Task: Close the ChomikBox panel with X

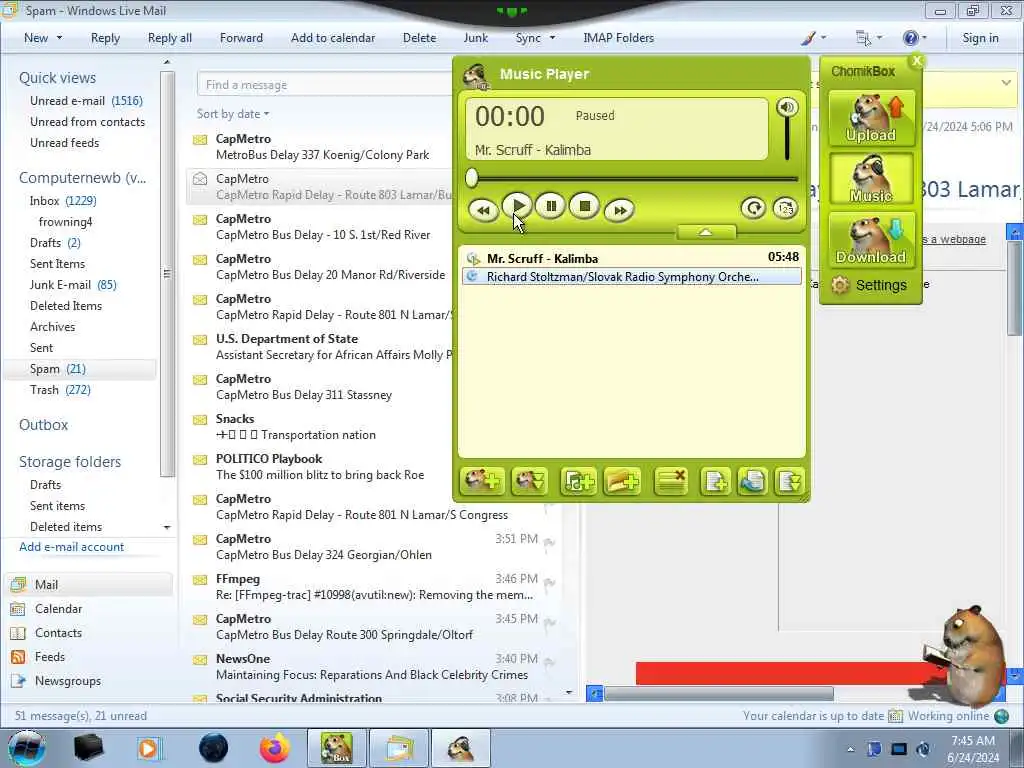Action: tap(917, 61)
